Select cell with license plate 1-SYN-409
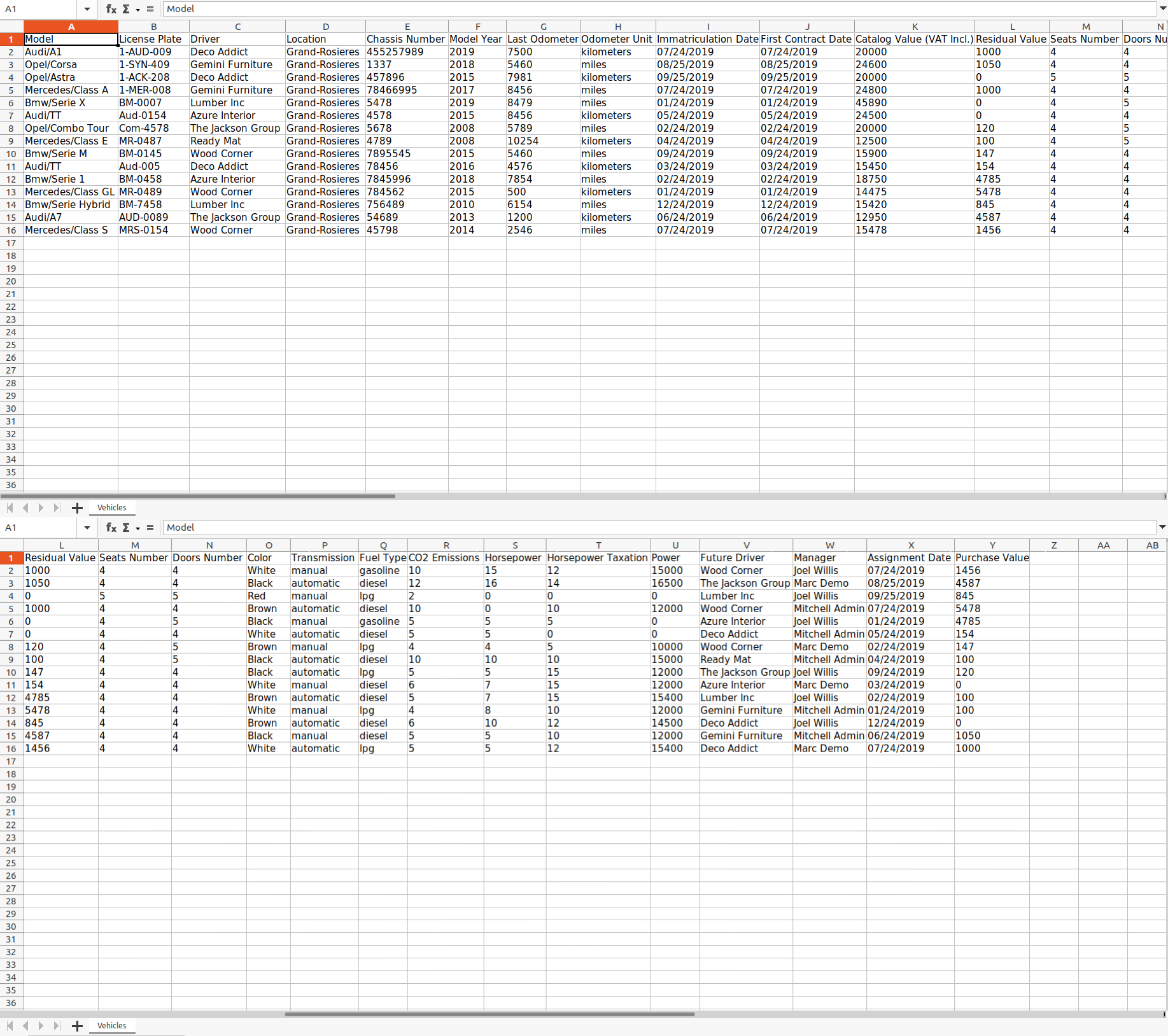1168x1036 pixels. (x=153, y=65)
